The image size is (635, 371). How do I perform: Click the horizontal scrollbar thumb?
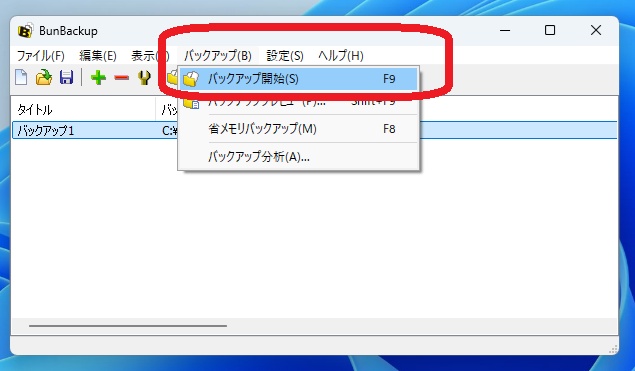pyautogui.click(x=128, y=326)
